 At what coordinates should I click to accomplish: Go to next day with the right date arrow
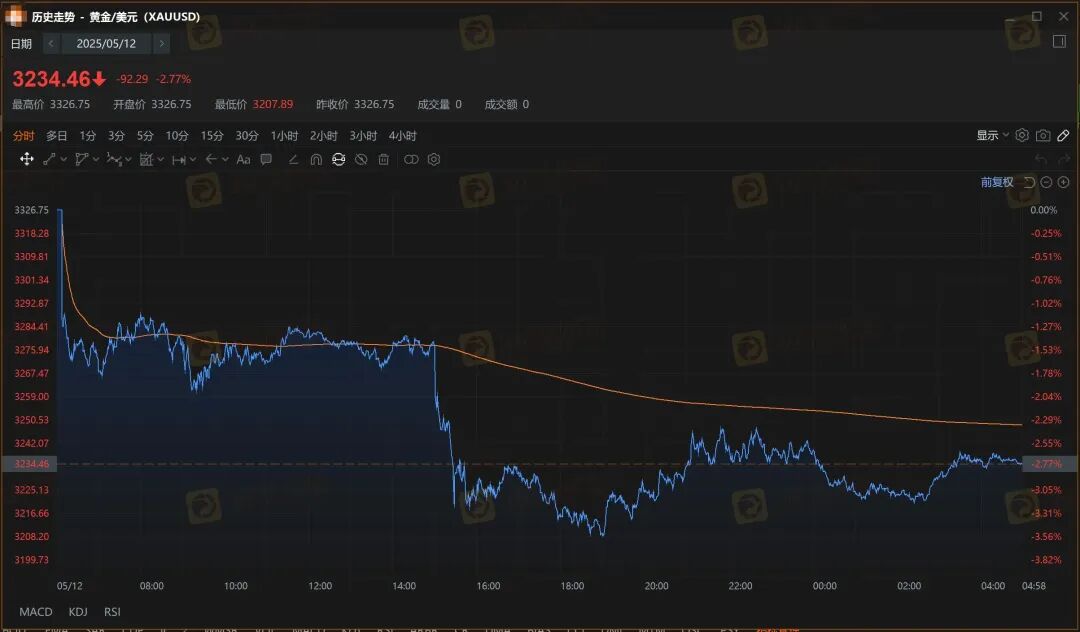[x=160, y=43]
